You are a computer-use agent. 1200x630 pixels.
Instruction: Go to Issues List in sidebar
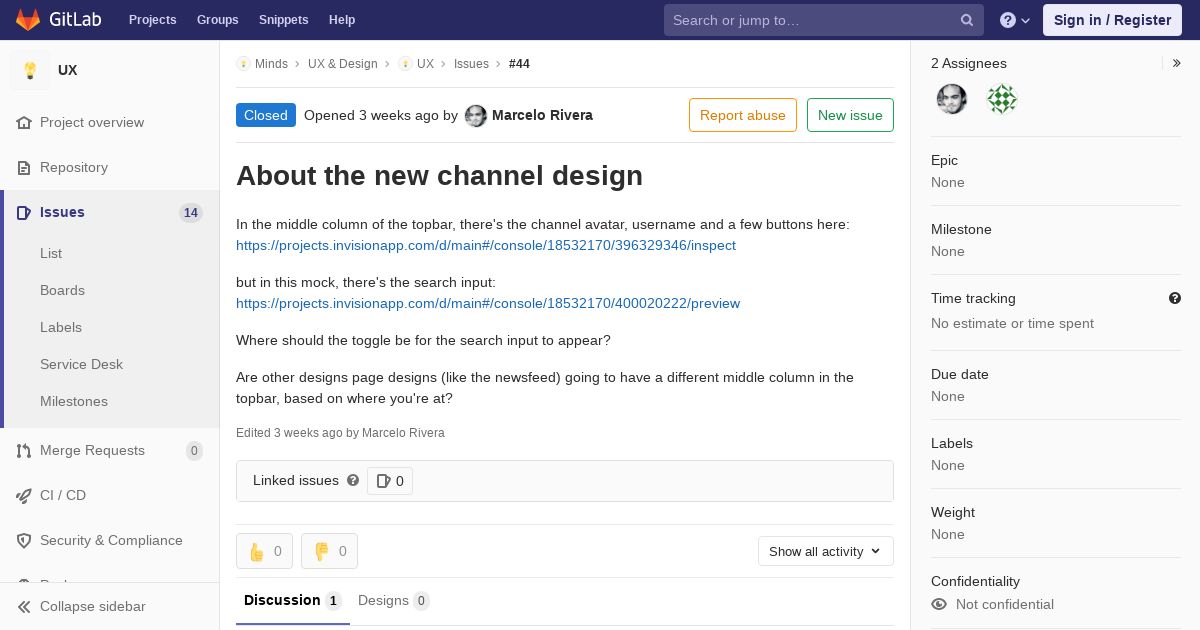click(51, 253)
